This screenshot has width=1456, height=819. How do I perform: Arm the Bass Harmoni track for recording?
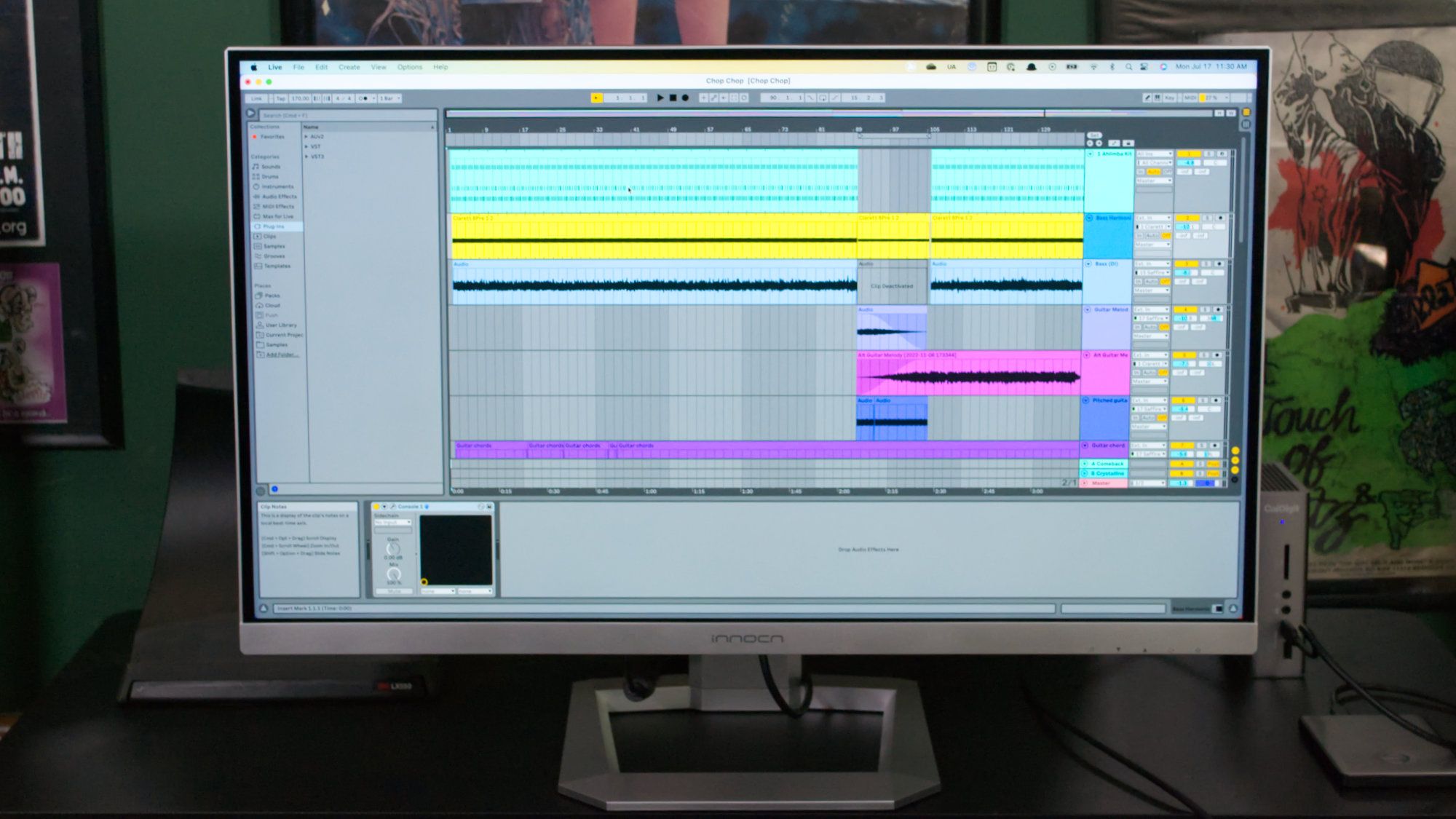1221,218
